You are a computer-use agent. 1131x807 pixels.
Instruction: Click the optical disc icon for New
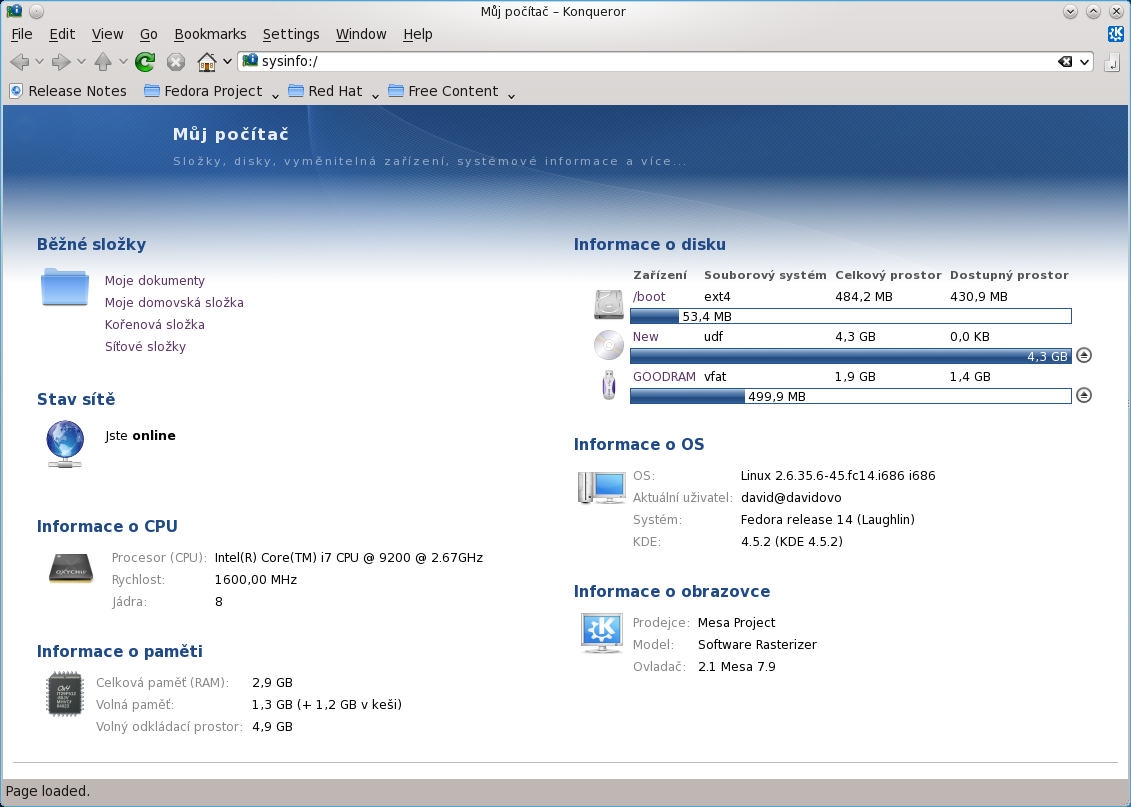coord(608,345)
